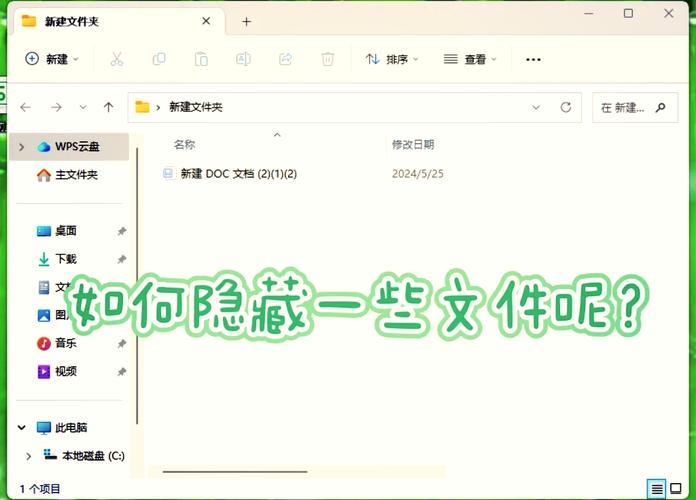Click the Refresh icon beside address bar
Image resolution: width=696 pixels, height=500 pixels.
click(x=566, y=107)
